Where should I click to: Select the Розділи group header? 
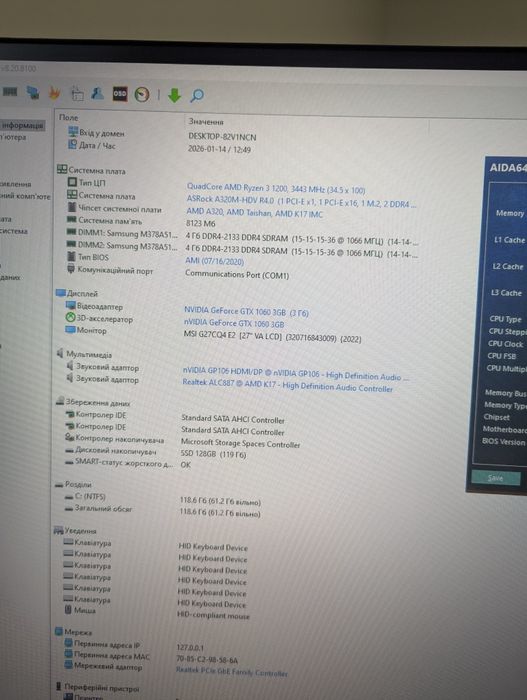click(x=78, y=484)
